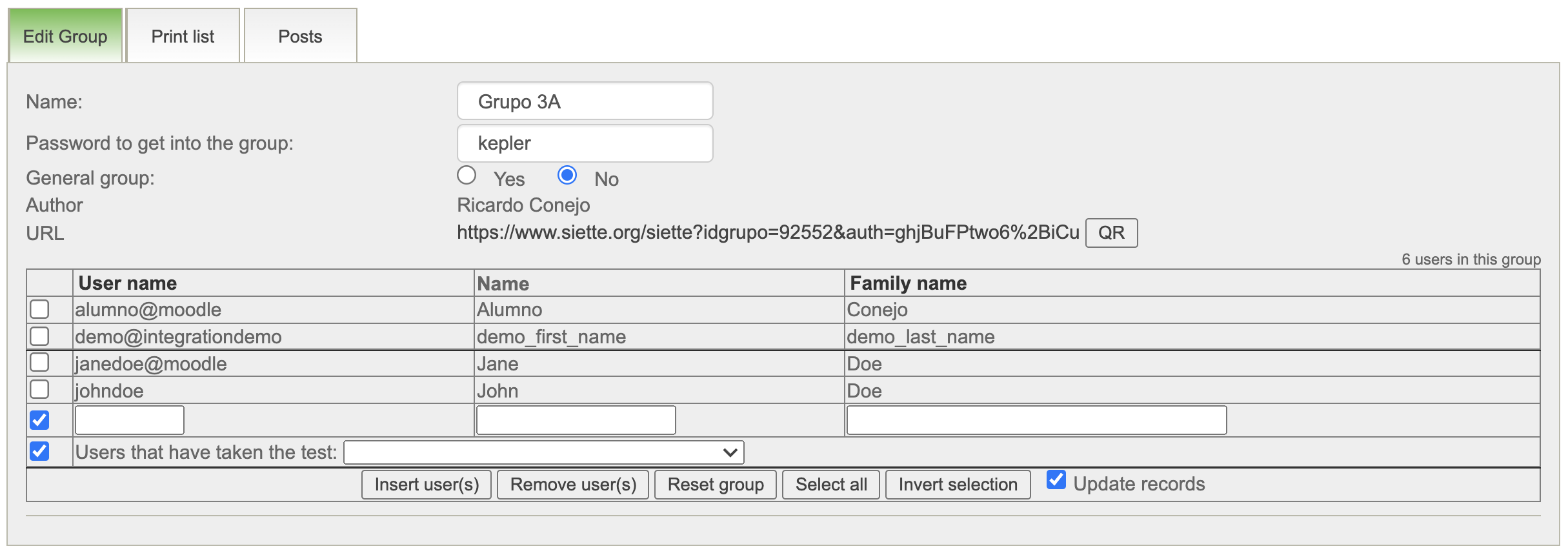Select the janedoe@moodle user checkbox

39,363
